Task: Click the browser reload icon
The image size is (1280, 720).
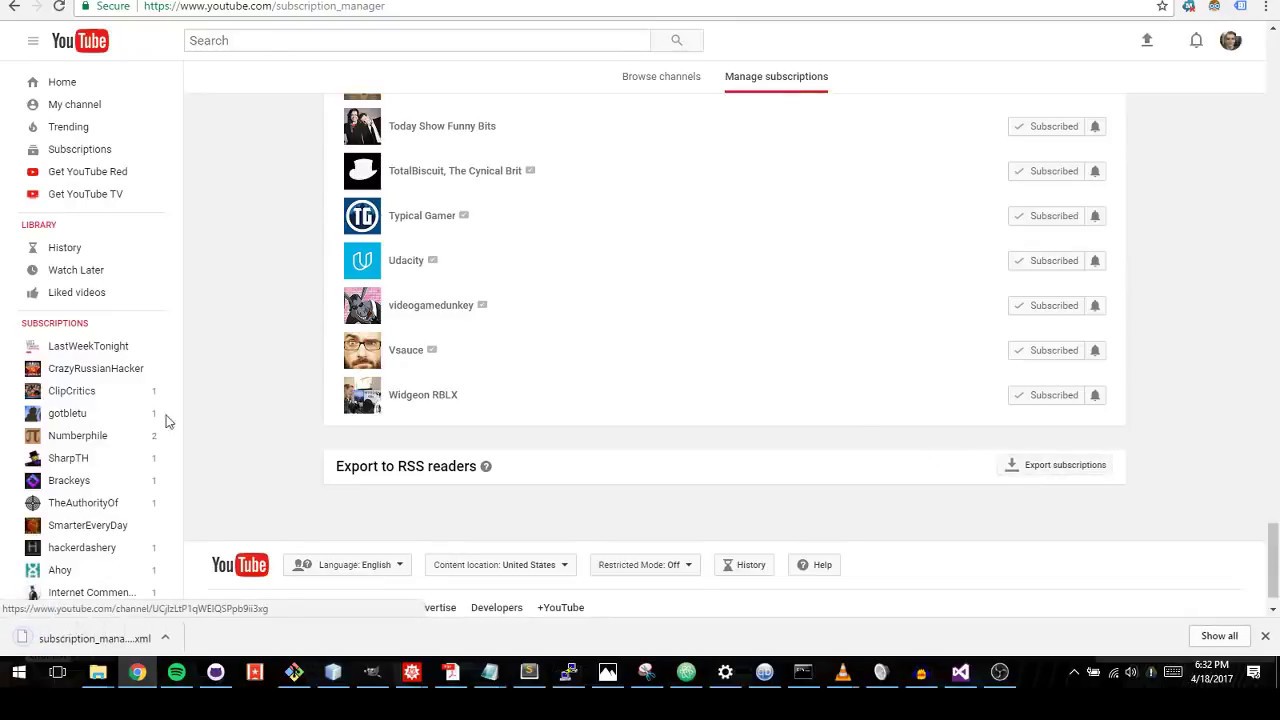Action: [x=59, y=6]
